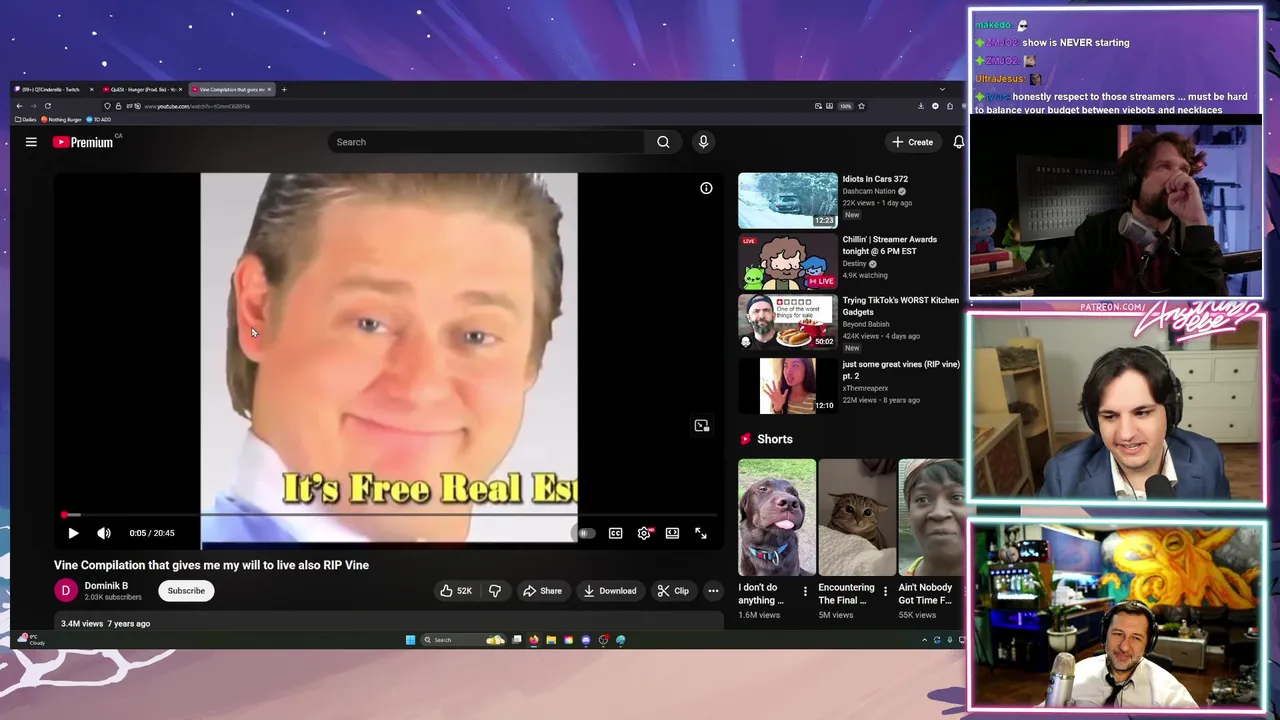Switch to the QTCinderella Twitch tab
The width and height of the screenshot is (1280, 720).
pyautogui.click(x=51, y=90)
